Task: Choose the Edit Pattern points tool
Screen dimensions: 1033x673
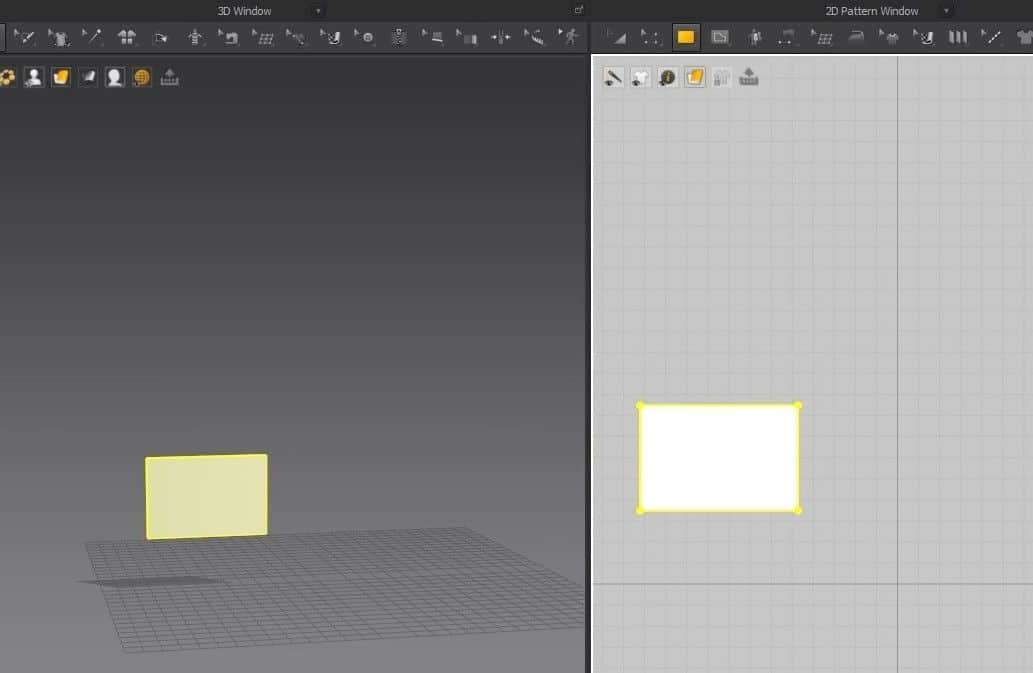Action: 650,38
